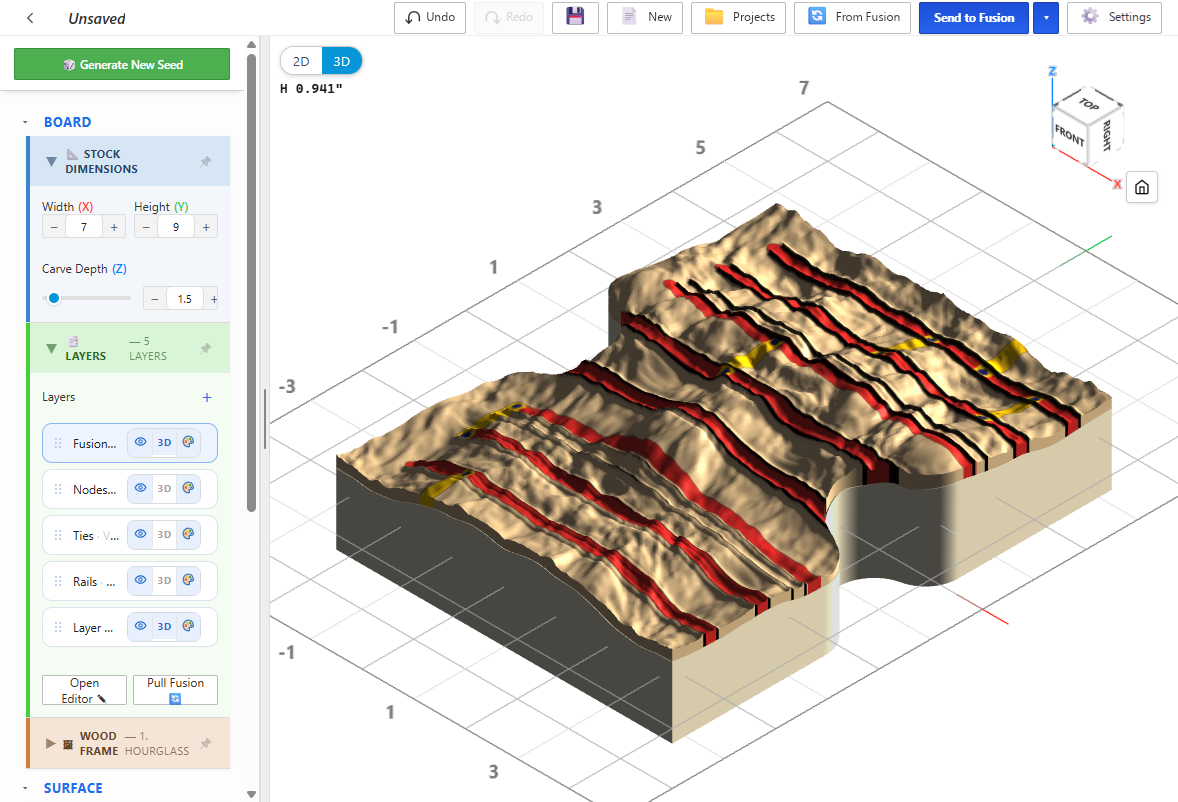Open color palette for bottom Layer row
Image resolution: width=1178 pixels, height=802 pixels.
189,626
